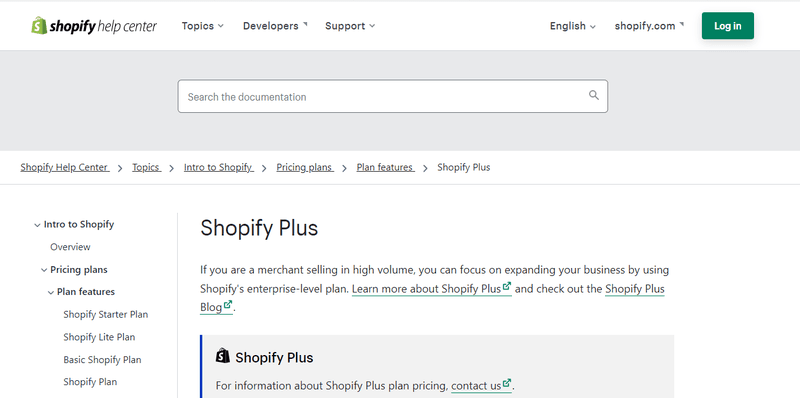The image size is (800, 398).
Task: Click external-link icon beside Blog
Action: tap(228, 305)
